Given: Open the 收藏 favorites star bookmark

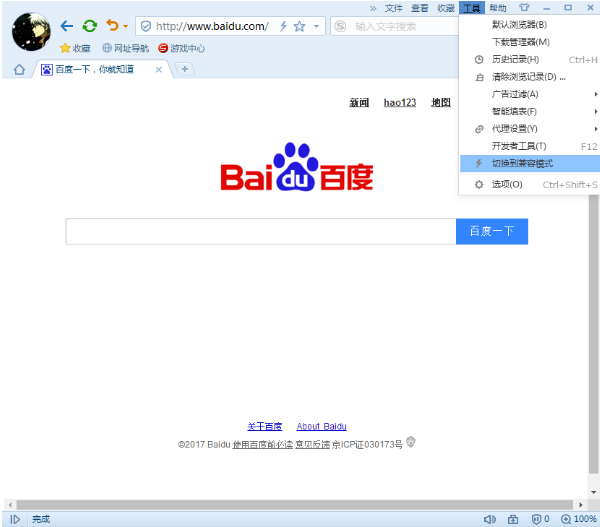Looking at the screenshot, I should pyautogui.click(x=75, y=48).
